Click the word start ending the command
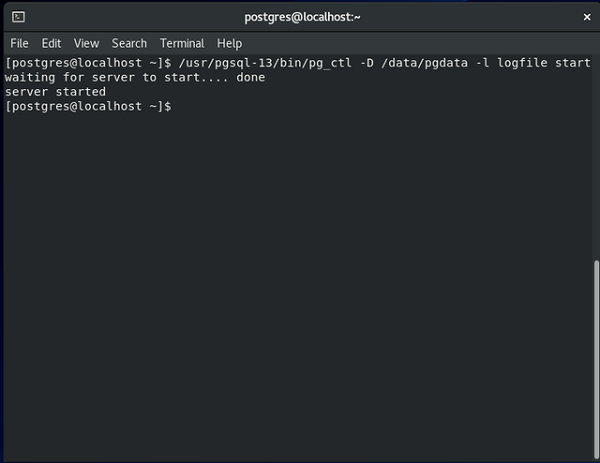The width and height of the screenshot is (600, 463). 573,63
